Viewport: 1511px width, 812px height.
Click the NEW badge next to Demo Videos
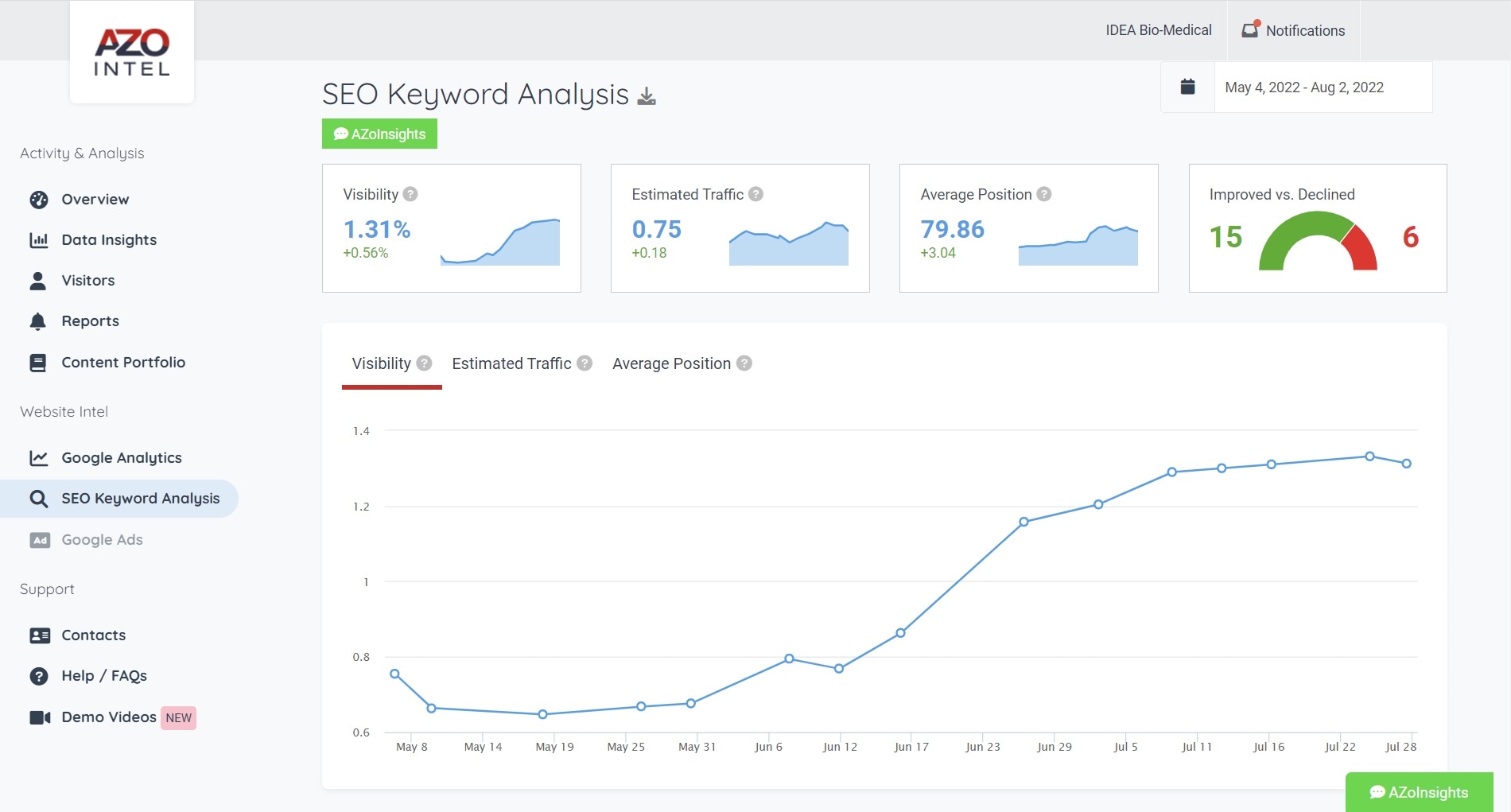pyautogui.click(x=179, y=718)
